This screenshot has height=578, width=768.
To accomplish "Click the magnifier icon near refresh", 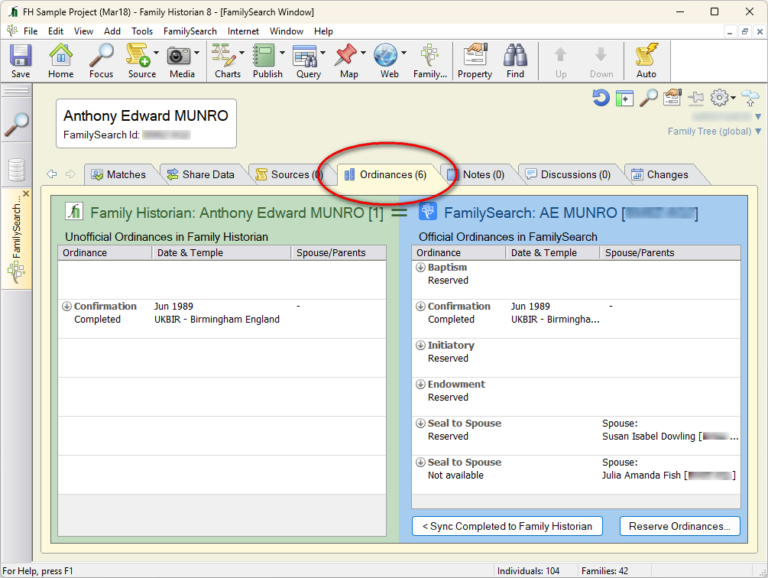I will 648,98.
